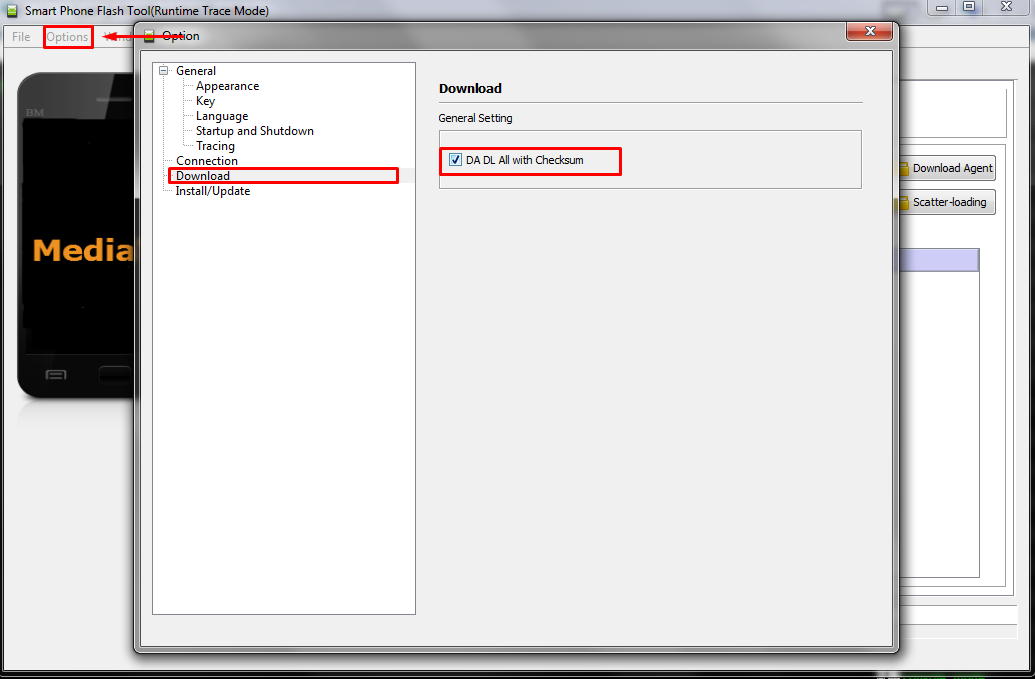Open the Options menu
Viewport: 1035px width, 679px height.
67,36
